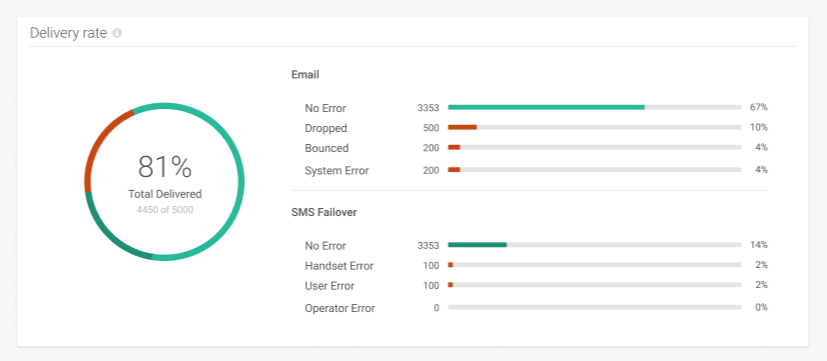Click the Dropped row label

326,128
